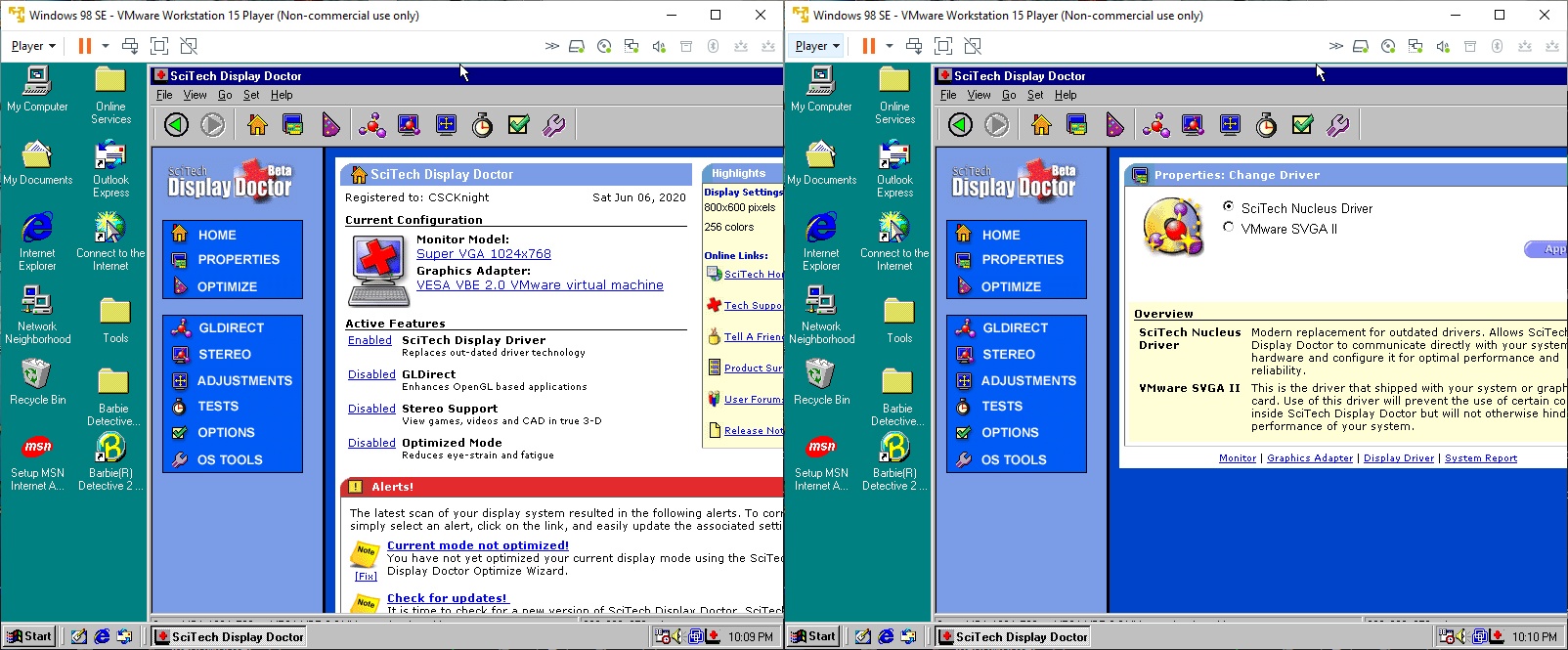1568x650 pixels.
Task: Click the Stereo monitor icon in left window toolbar
Action: [409, 124]
